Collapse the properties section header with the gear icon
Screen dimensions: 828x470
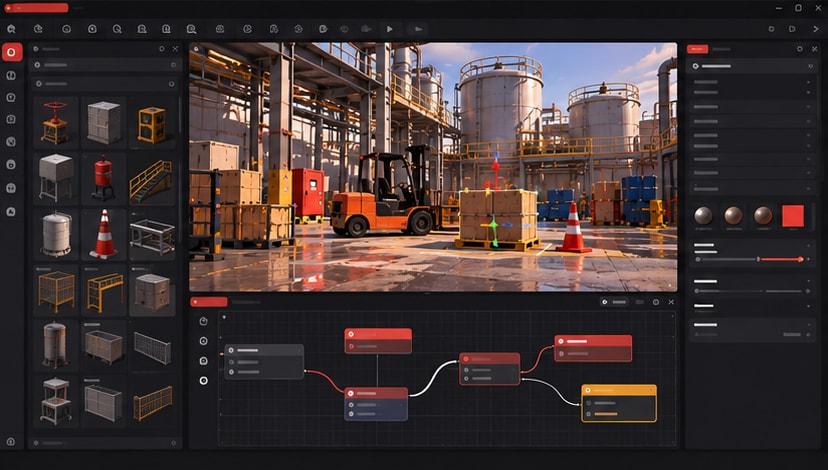752,66
